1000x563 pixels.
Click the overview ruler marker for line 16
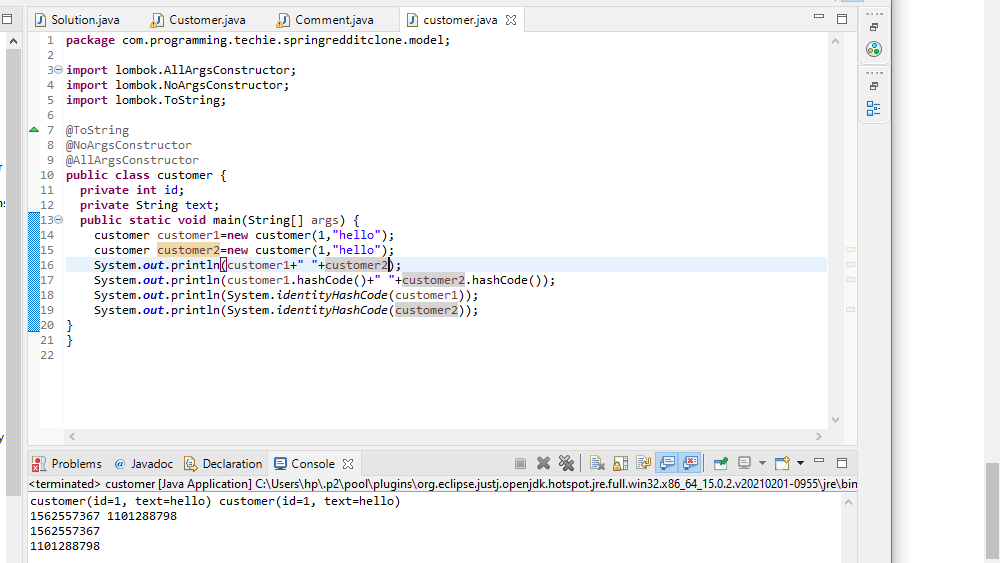pos(850,264)
